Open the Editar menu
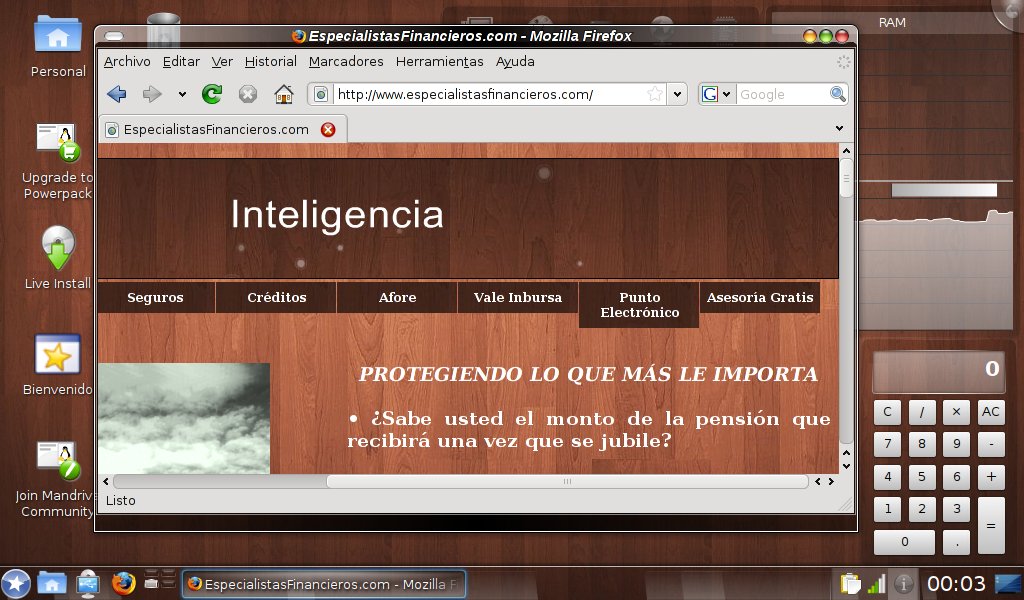The height and width of the screenshot is (600, 1024). click(x=181, y=61)
